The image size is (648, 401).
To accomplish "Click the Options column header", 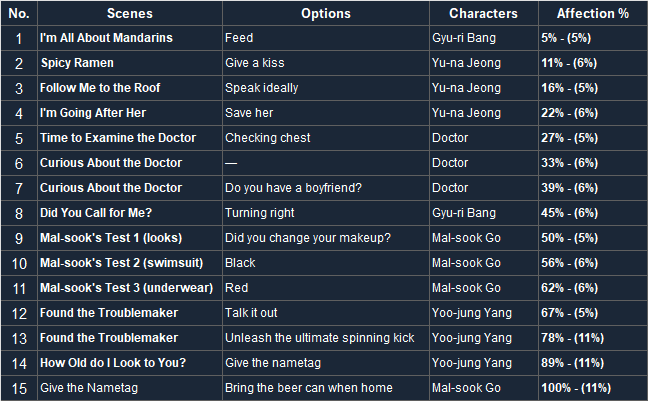I will click(x=326, y=14).
